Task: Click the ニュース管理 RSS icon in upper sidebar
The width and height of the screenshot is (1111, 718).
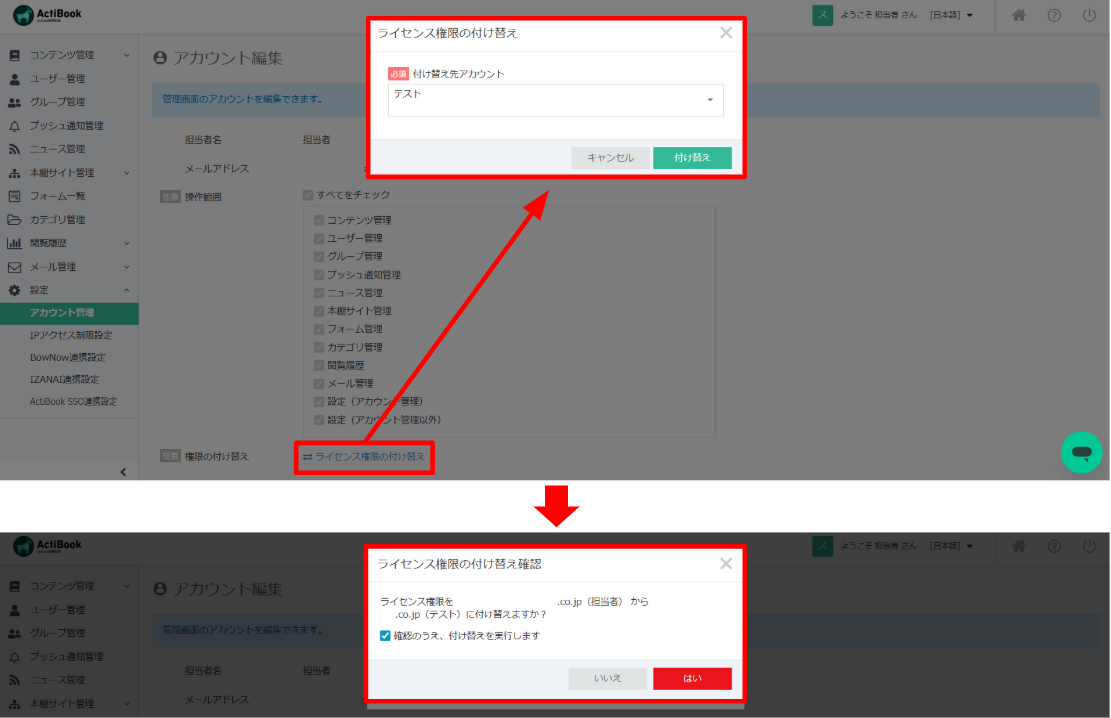Action: coord(14,149)
